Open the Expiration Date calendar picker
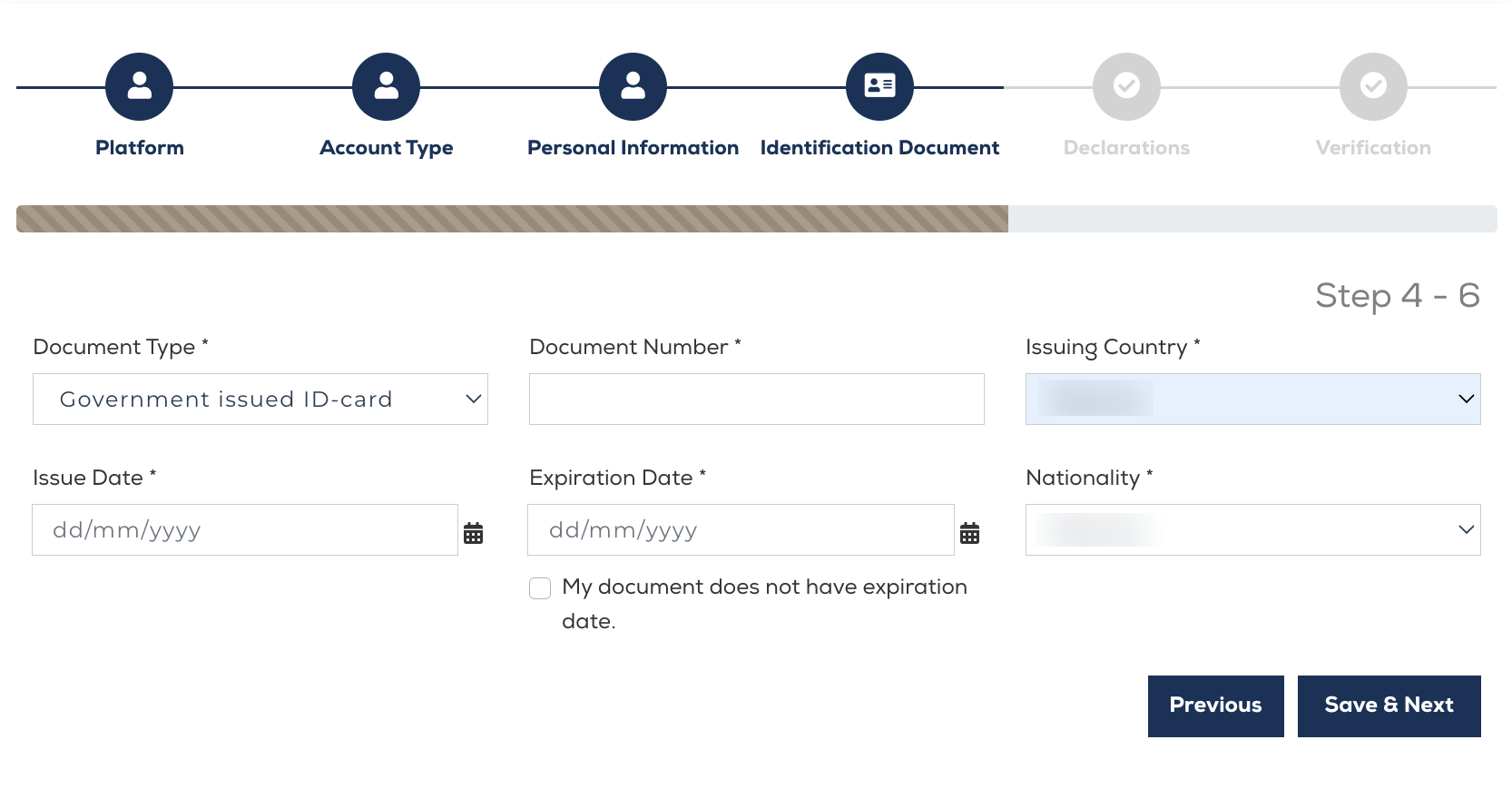 pyautogui.click(x=969, y=533)
